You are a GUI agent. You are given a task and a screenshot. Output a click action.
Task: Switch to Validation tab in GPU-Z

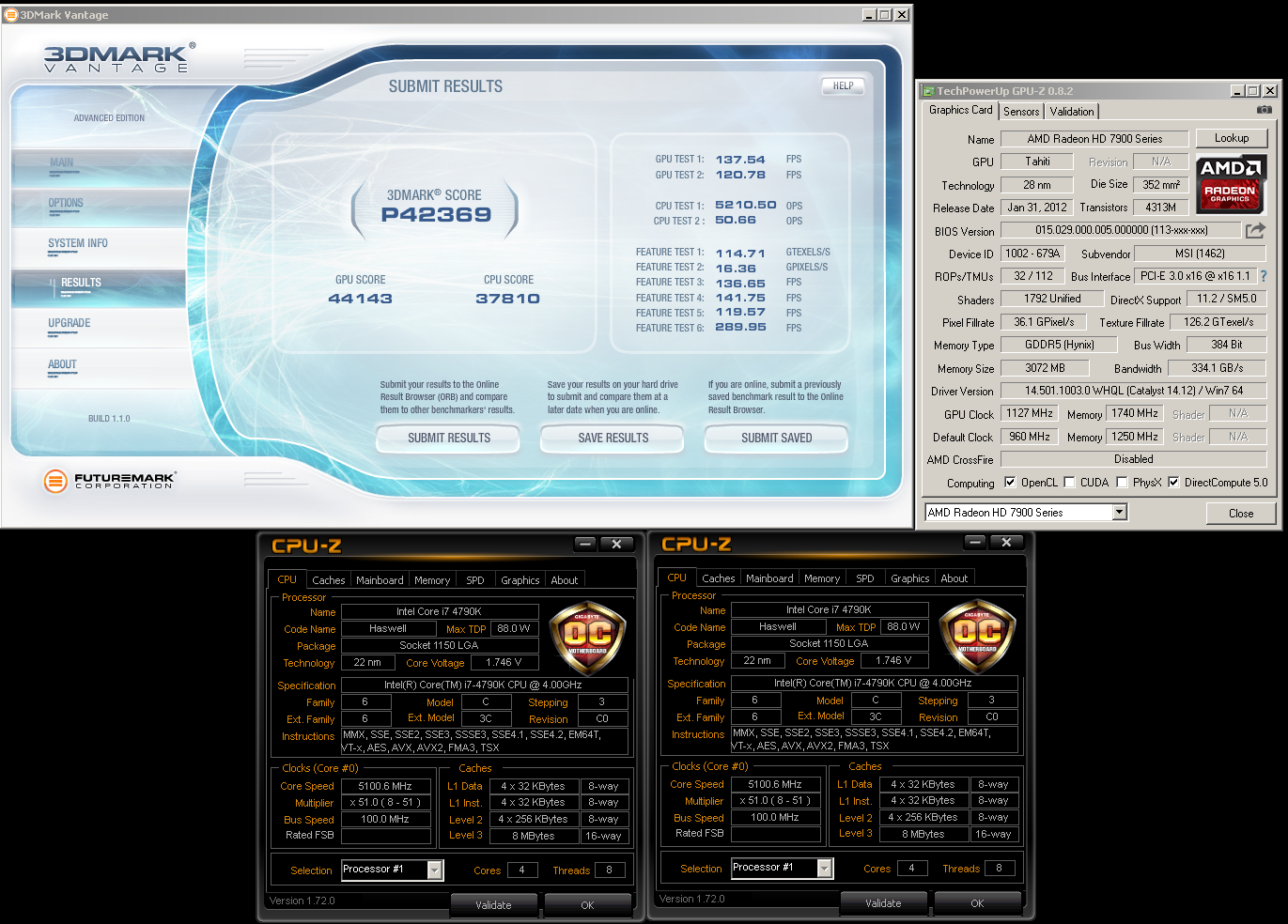coord(1072,112)
